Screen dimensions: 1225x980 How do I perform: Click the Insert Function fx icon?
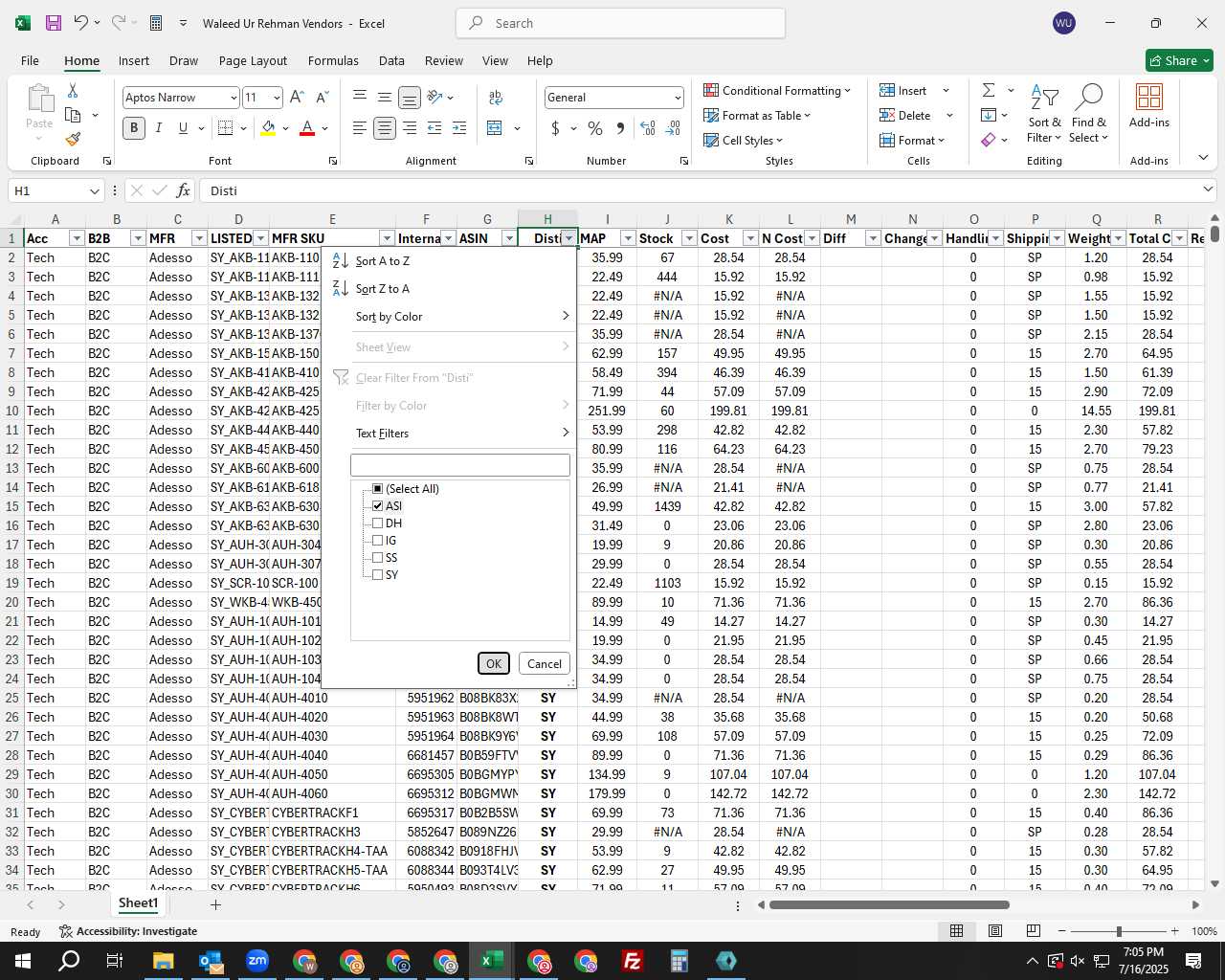[184, 190]
